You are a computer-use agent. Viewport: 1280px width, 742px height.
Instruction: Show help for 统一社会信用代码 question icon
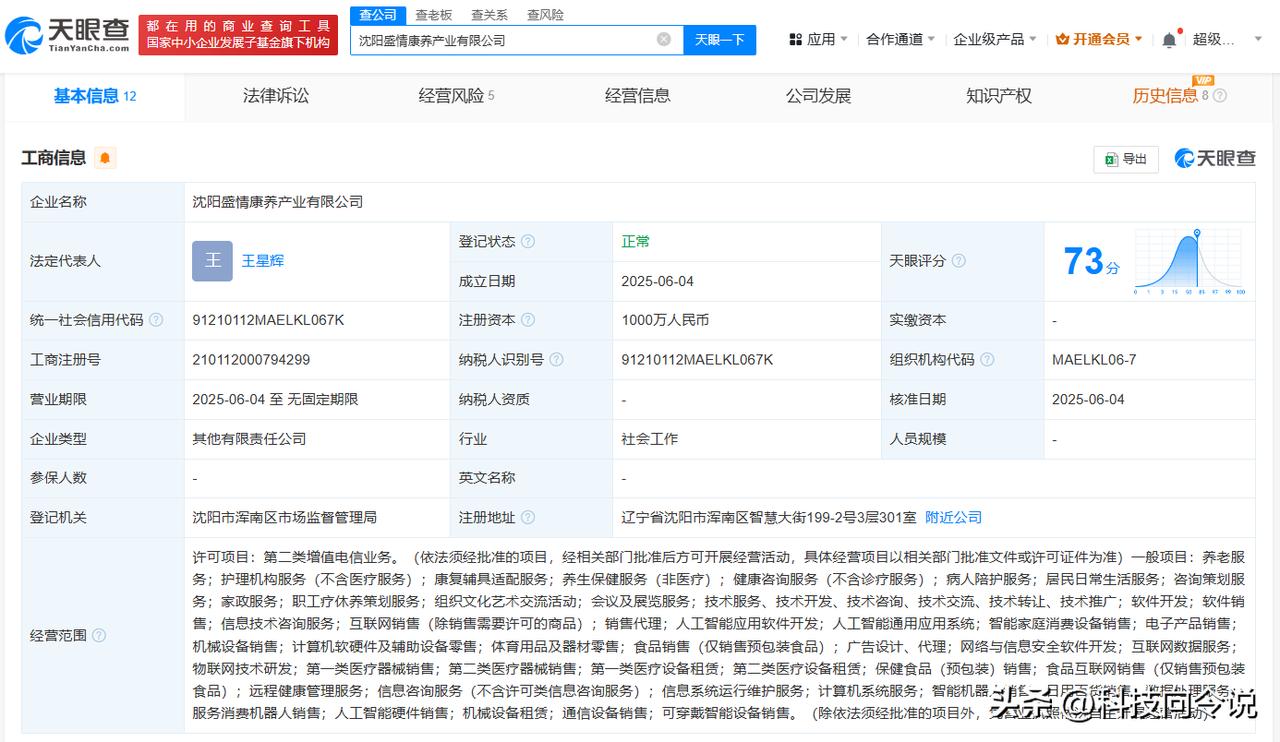click(155, 320)
